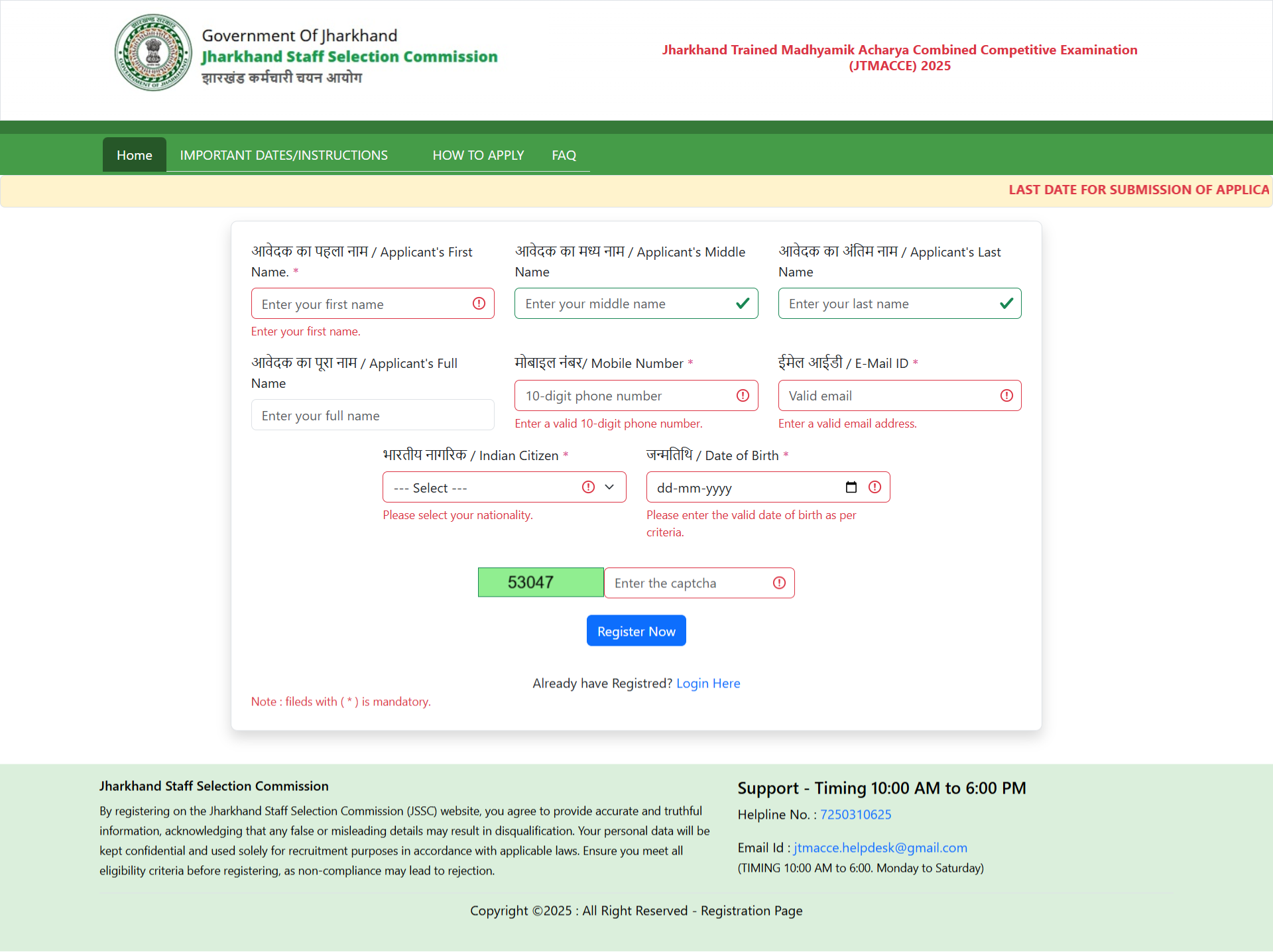Focus the Enter your full name field
The image size is (1273, 952).
(x=372, y=416)
